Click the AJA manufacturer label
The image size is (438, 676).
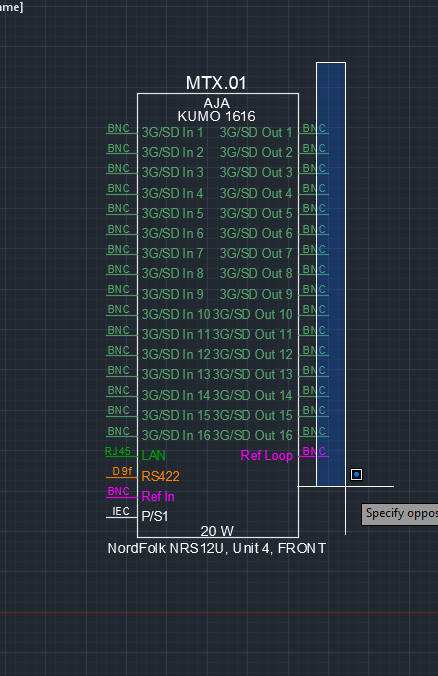216,103
